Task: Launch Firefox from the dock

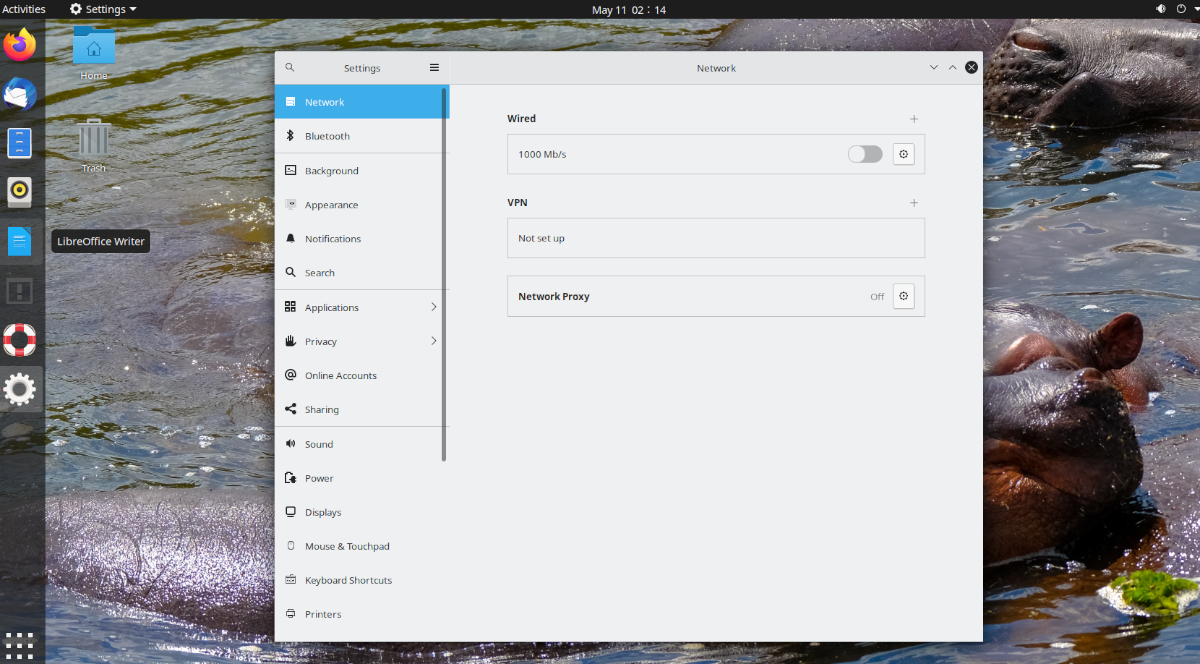Action: 20,45
